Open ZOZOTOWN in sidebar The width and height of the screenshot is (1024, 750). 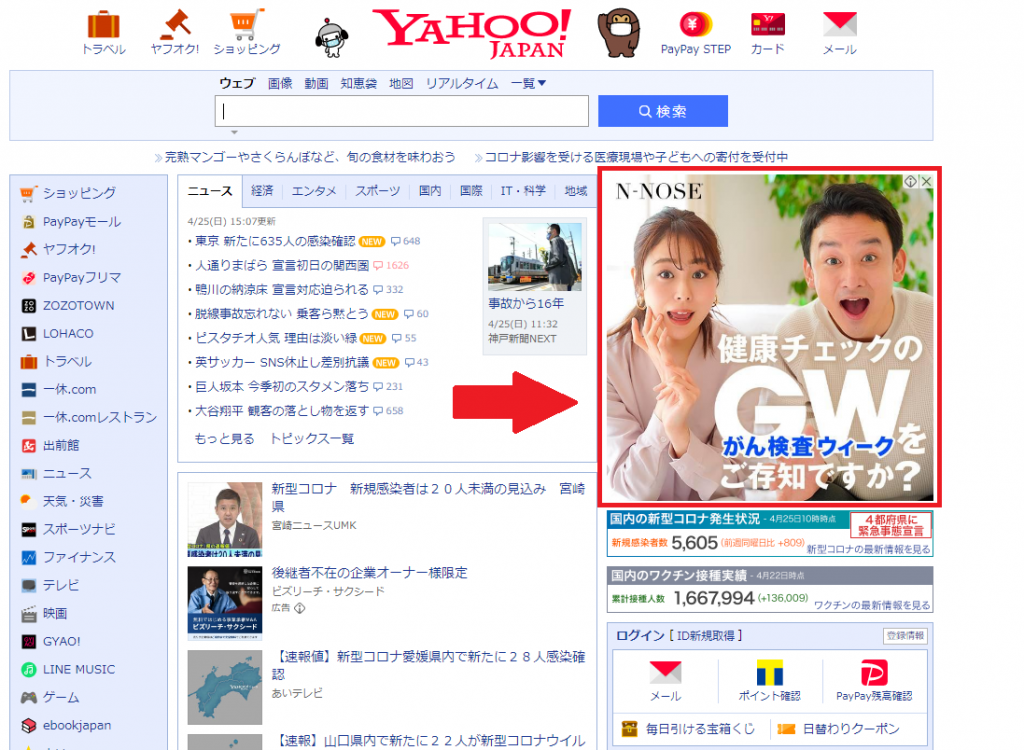[67, 306]
